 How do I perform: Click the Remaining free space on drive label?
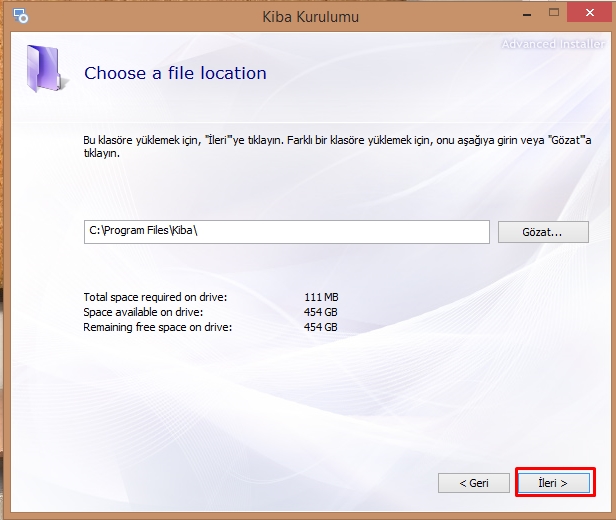click(157, 327)
